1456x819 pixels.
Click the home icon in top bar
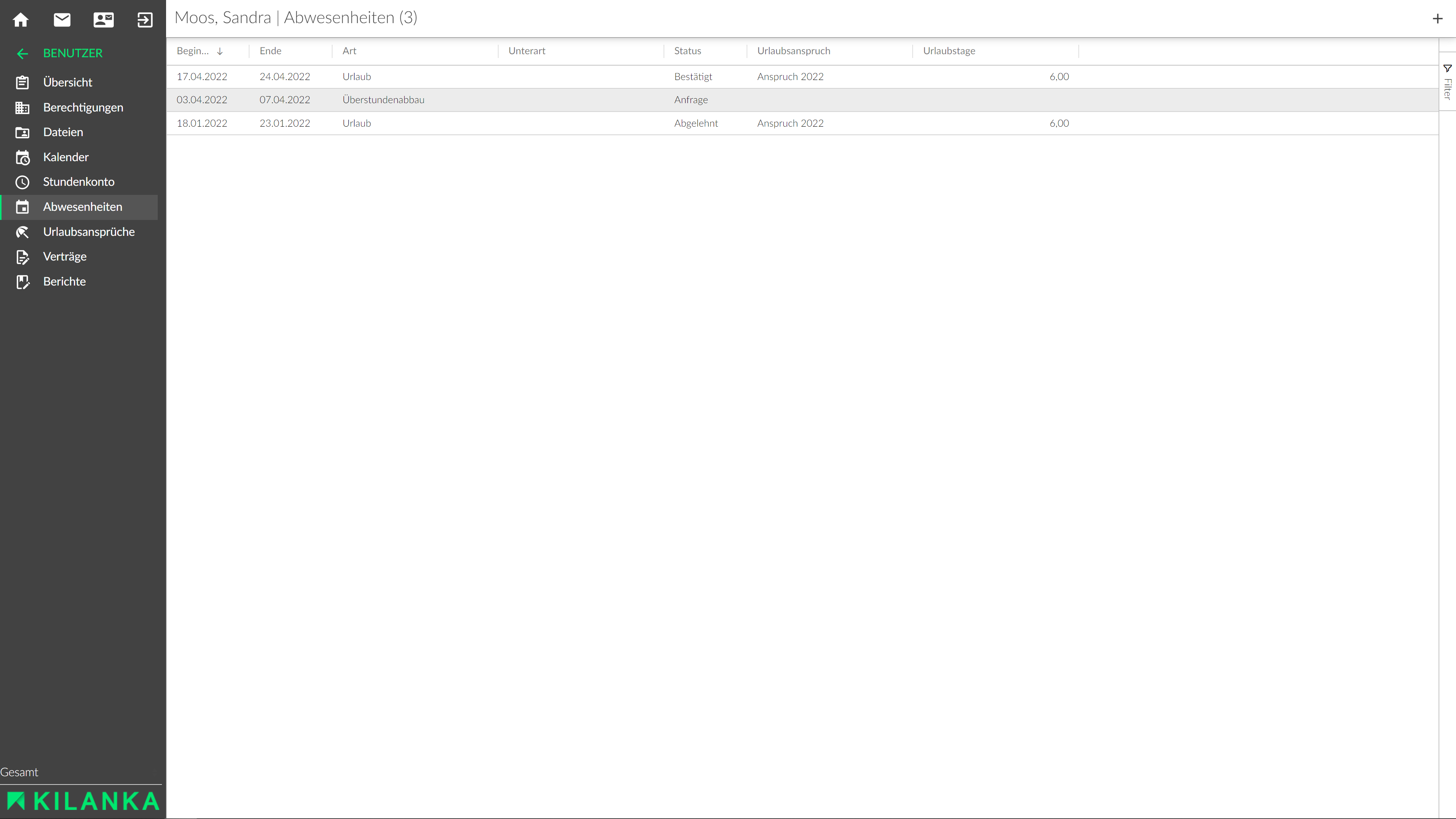[x=21, y=20]
